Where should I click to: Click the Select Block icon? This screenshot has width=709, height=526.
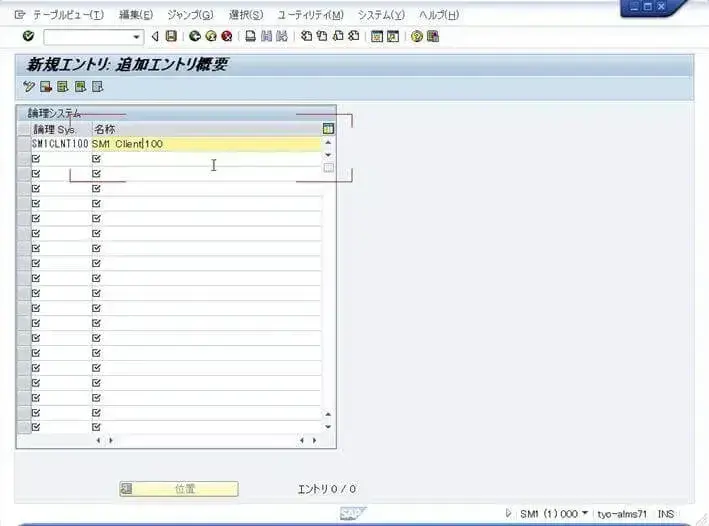tap(80, 86)
